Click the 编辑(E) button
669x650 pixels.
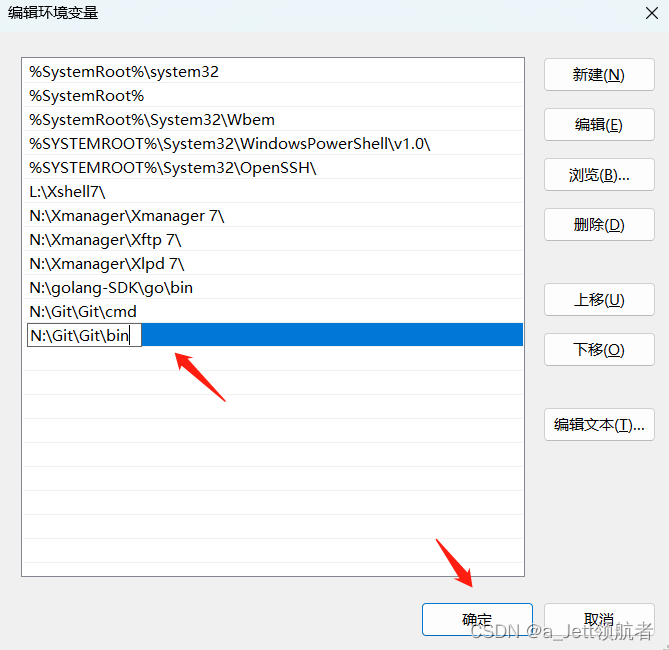599,125
